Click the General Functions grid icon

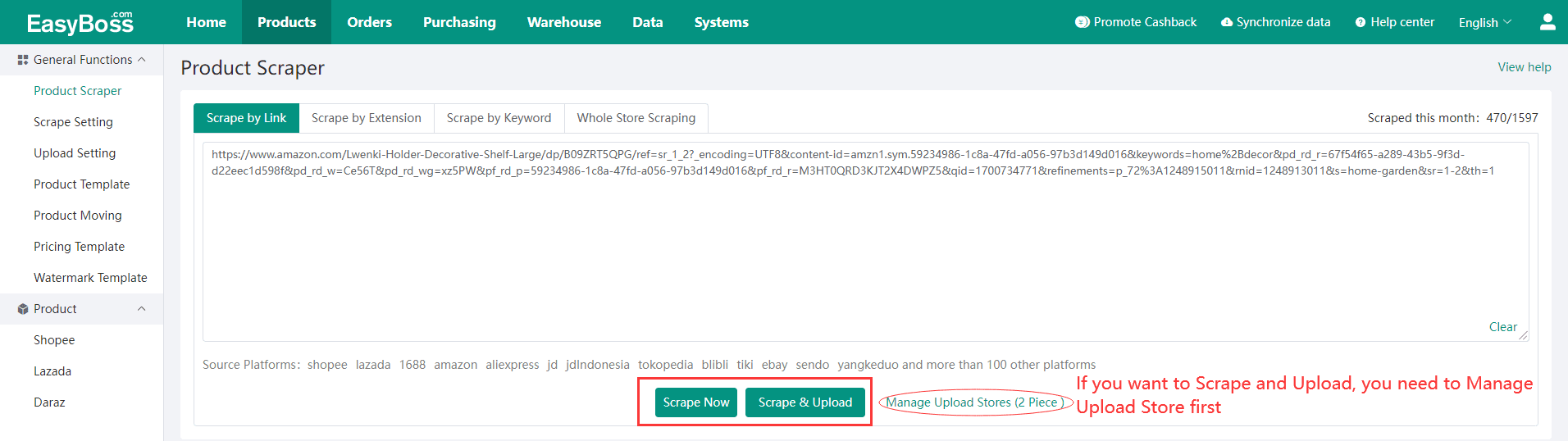point(23,60)
